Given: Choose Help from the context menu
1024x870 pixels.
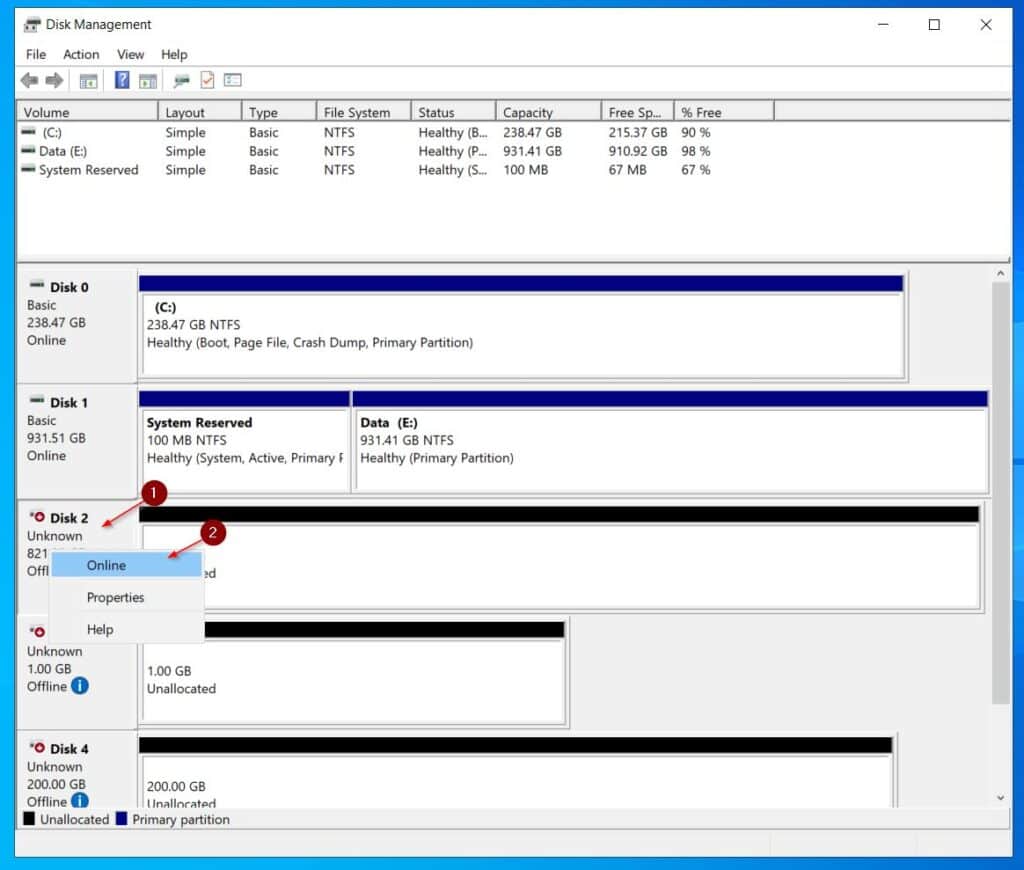Looking at the screenshot, I should 127,629.
